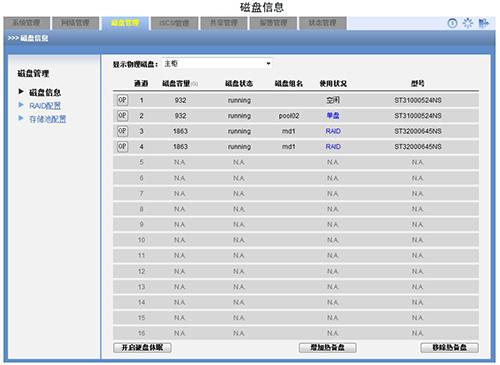This screenshot has height=365, width=500.
Task: Click the 开启硬盘休眠 button
Action: (x=142, y=347)
